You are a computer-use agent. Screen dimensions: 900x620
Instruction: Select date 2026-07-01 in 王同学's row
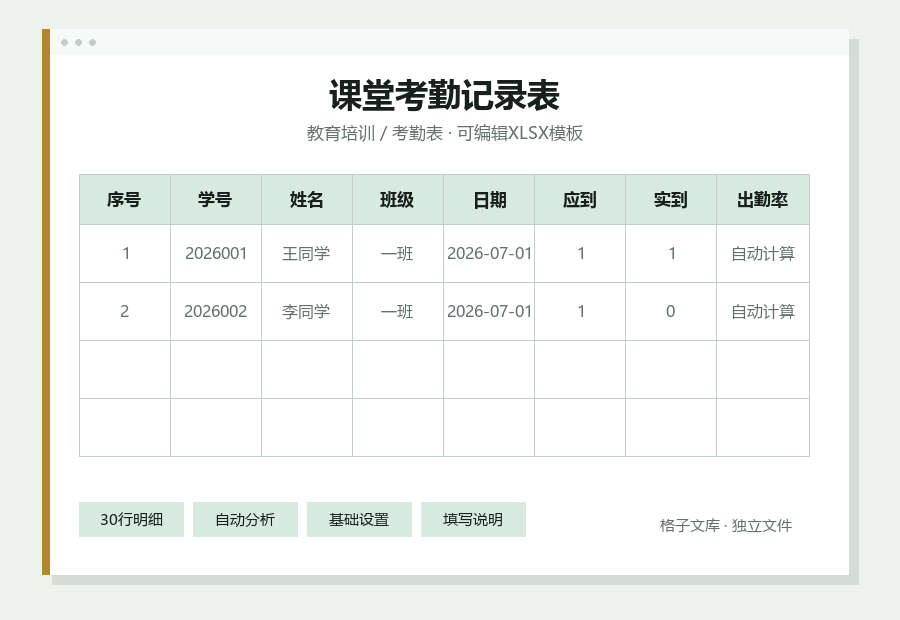pos(489,254)
